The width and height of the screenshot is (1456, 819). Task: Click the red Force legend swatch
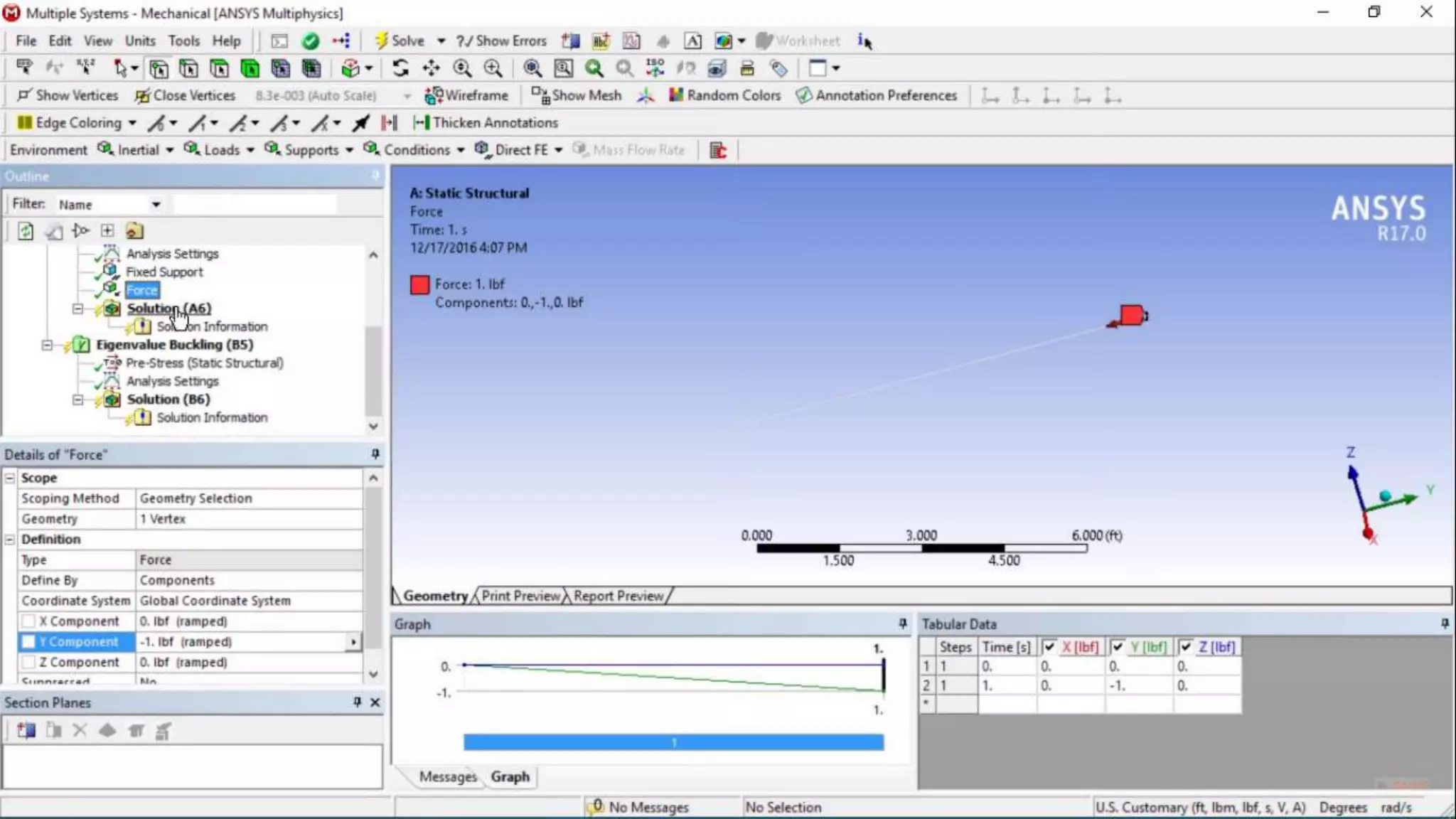(419, 284)
